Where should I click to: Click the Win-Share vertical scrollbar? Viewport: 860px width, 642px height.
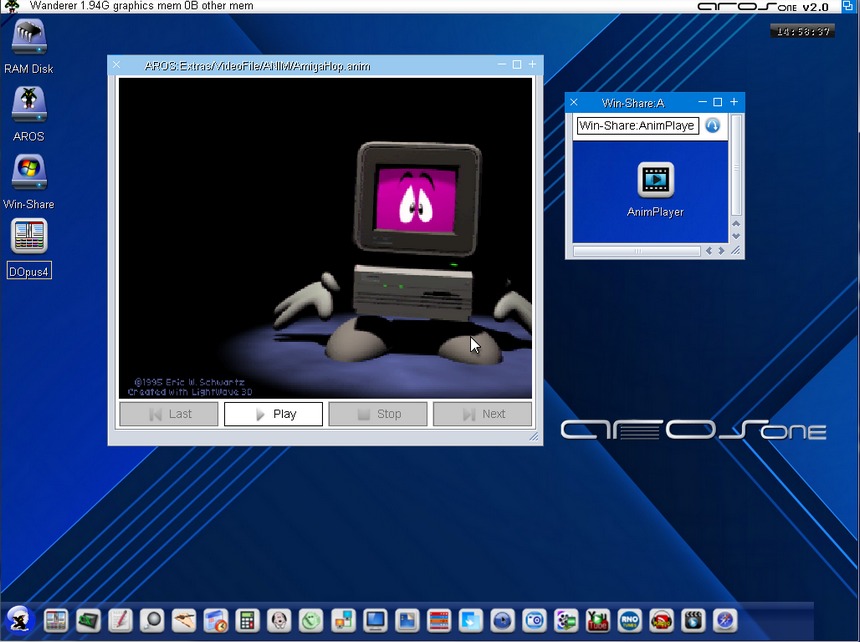737,165
